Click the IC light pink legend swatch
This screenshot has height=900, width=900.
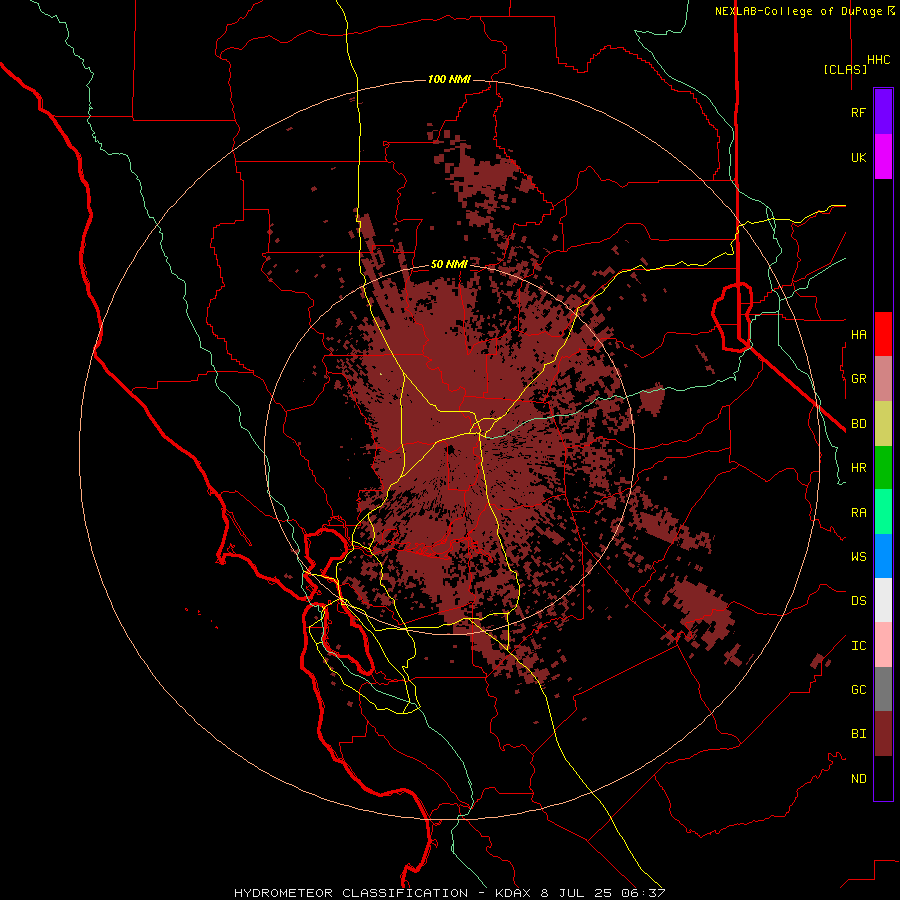(x=883, y=645)
